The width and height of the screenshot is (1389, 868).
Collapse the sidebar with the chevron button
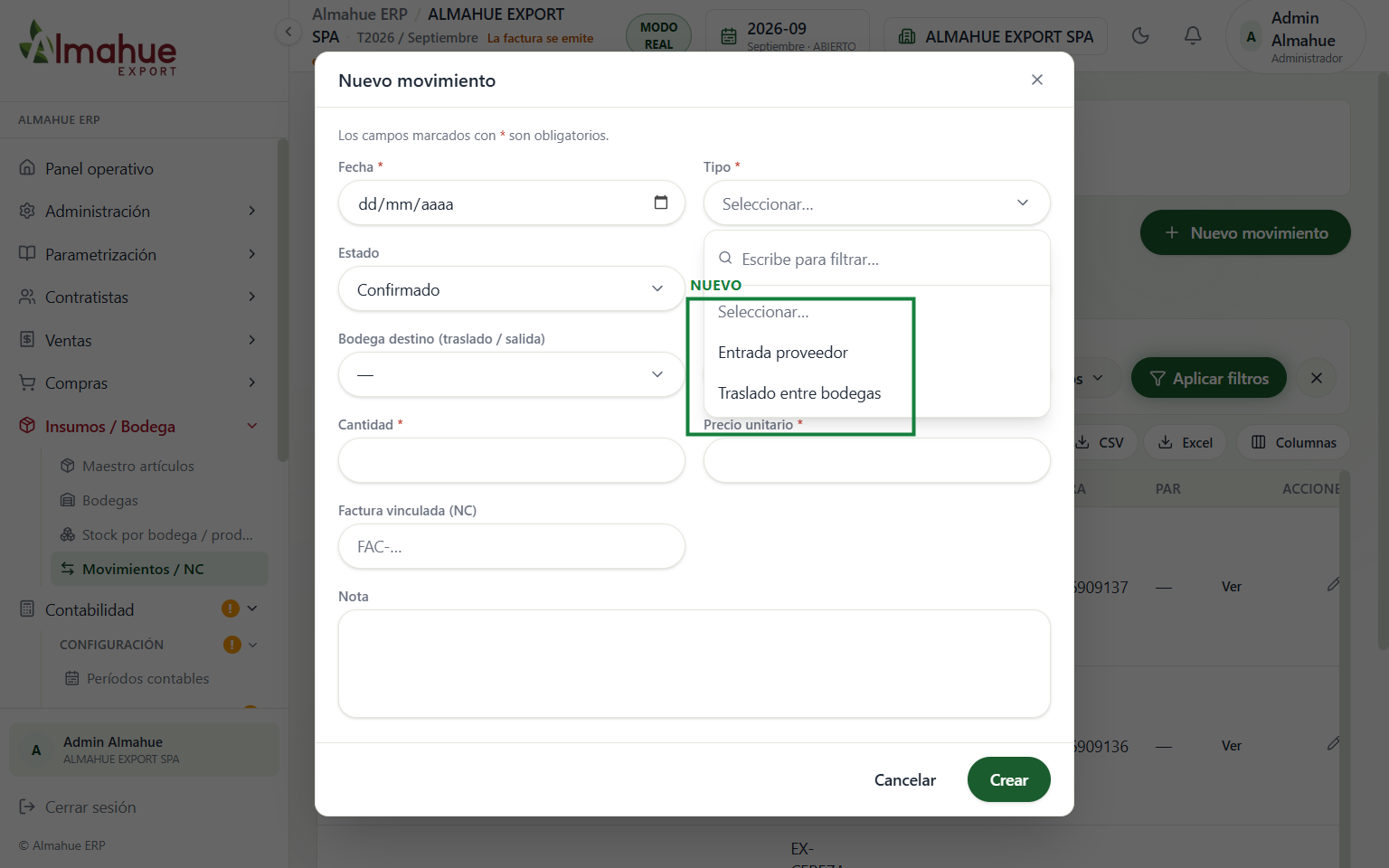pos(288,33)
